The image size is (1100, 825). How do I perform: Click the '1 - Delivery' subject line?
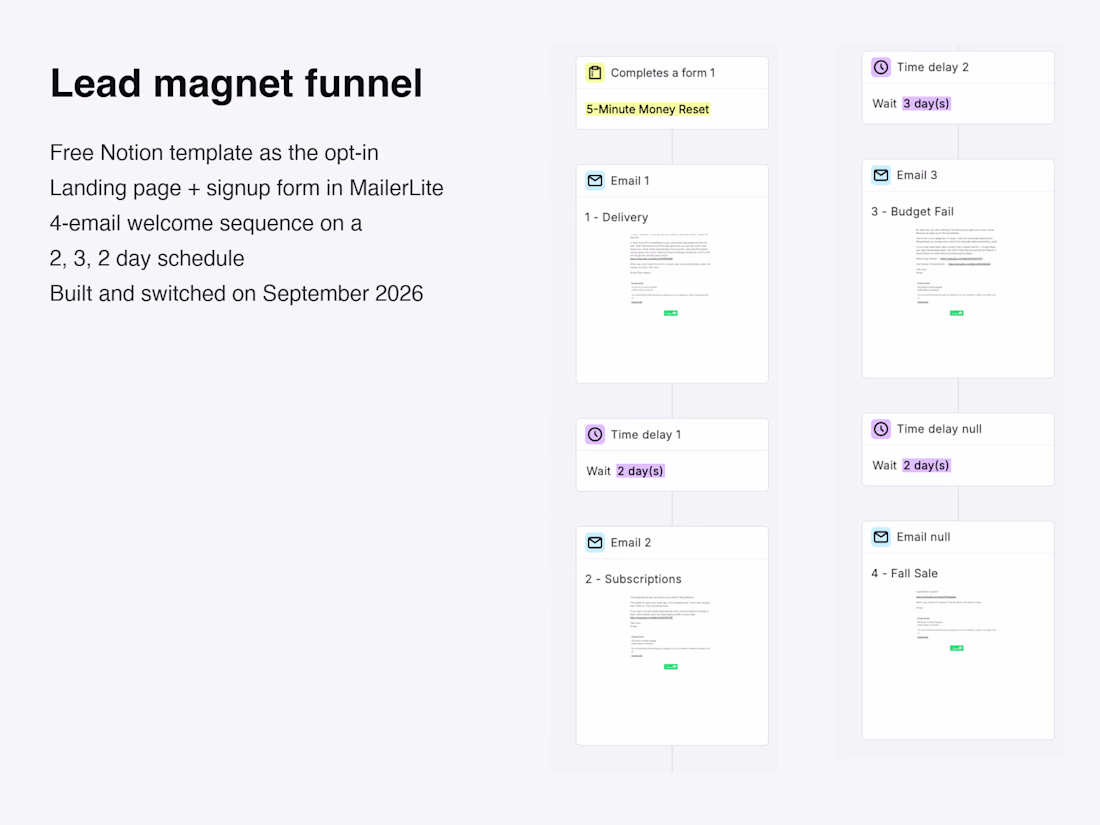617,217
